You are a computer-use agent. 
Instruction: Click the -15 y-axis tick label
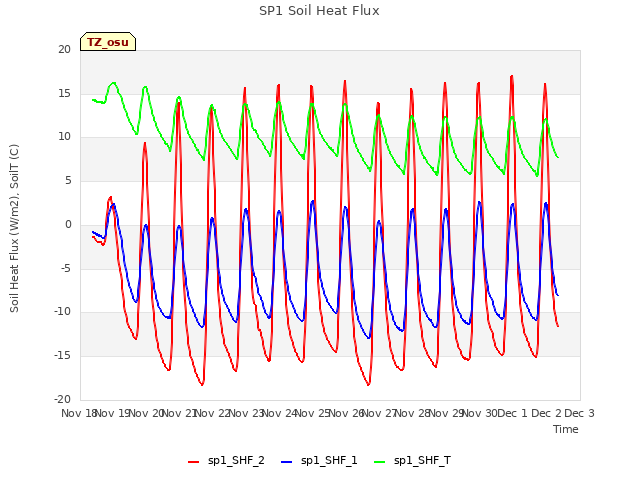62,356
